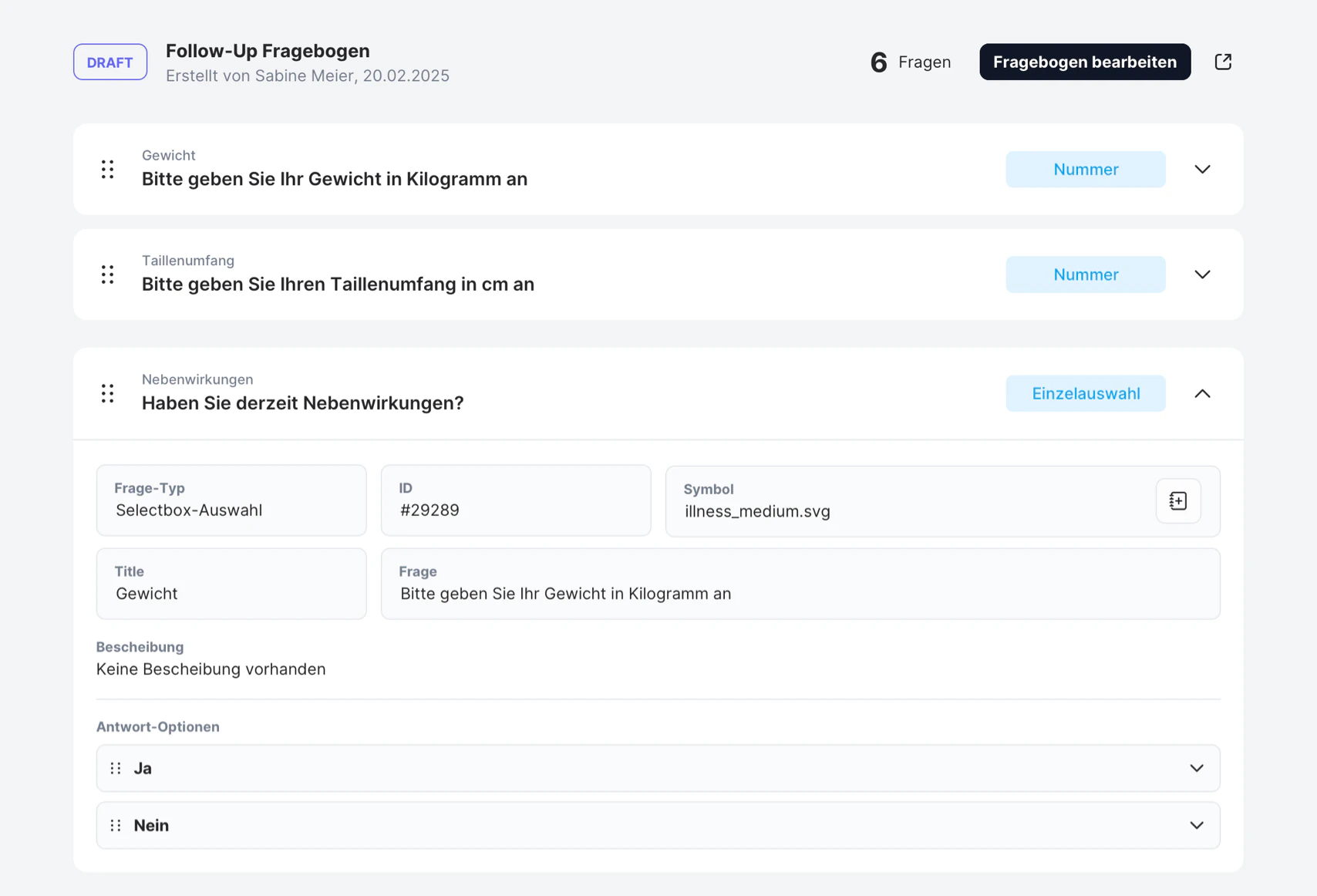Collapse the Nebenwirkungen question panel
This screenshot has width=1317, height=896.
tap(1202, 393)
